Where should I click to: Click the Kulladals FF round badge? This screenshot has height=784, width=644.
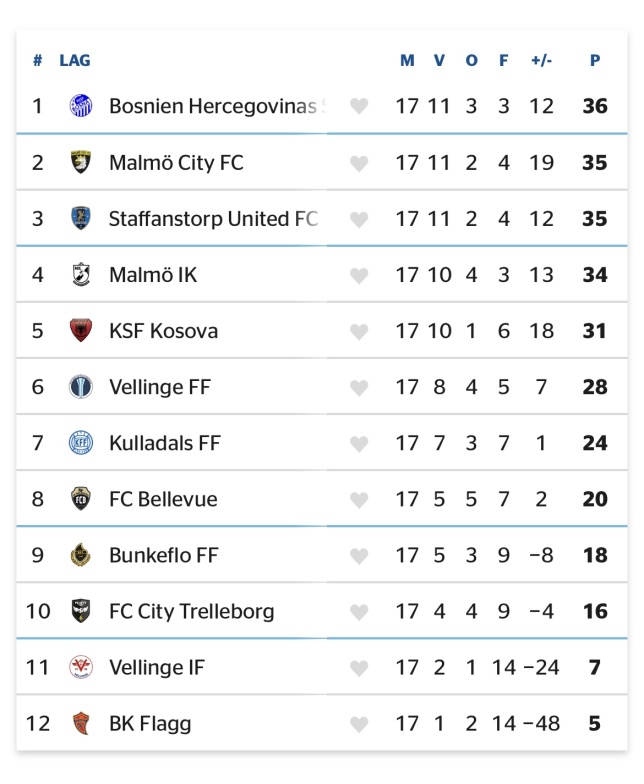(x=81, y=442)
